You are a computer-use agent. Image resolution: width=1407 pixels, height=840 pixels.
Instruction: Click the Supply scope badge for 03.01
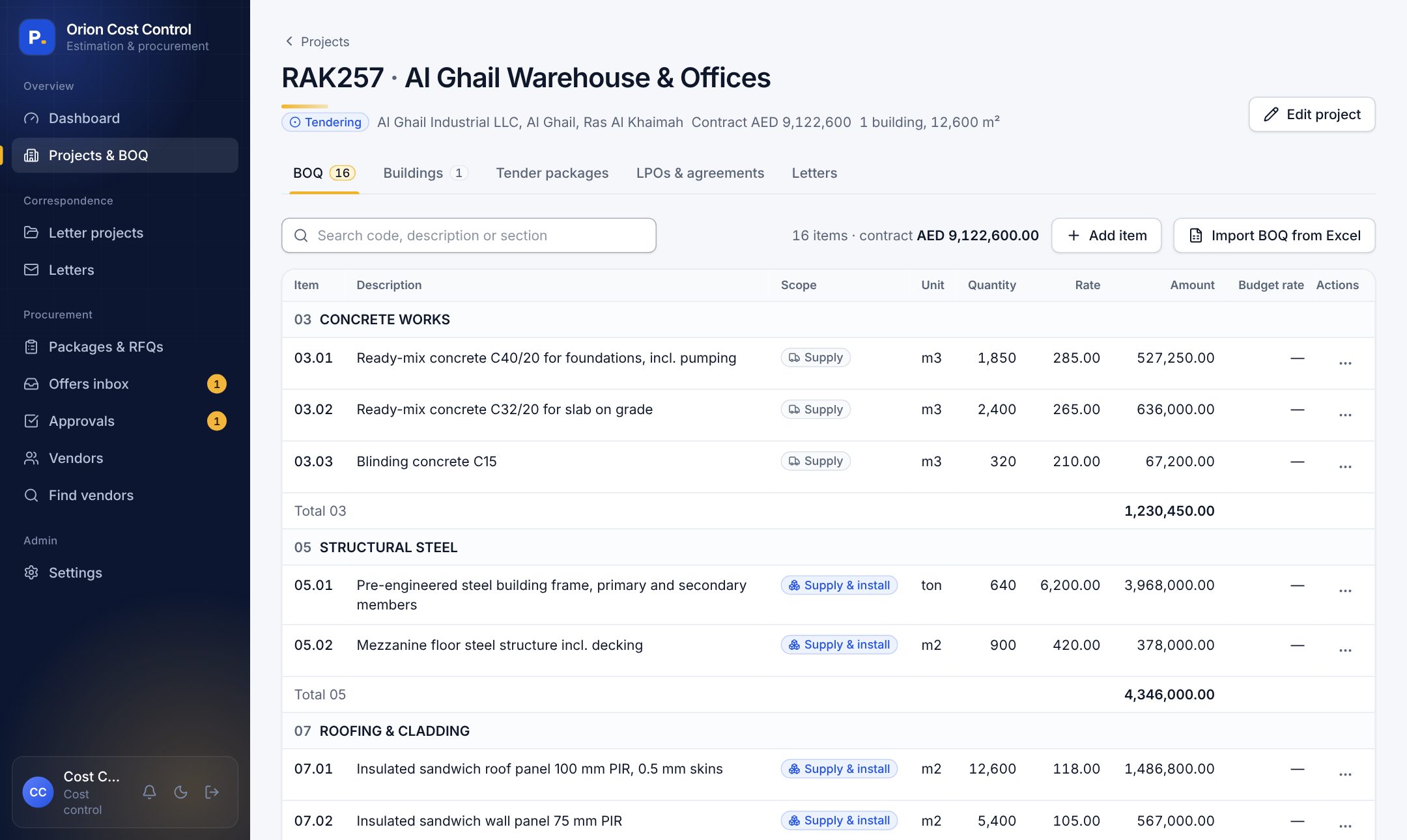(x=816, y=357)
